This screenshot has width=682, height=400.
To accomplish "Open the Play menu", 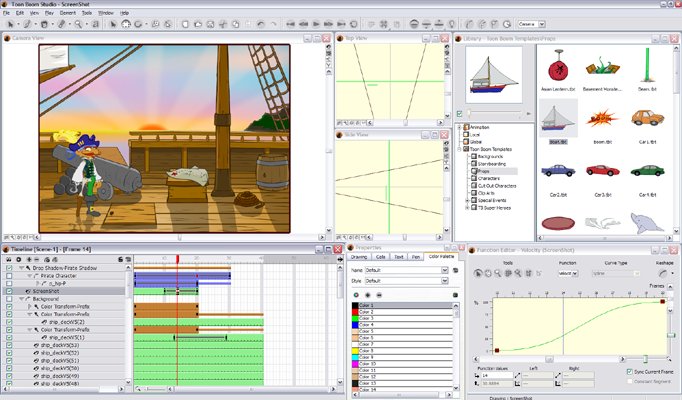I will click(x=49, y=13).
